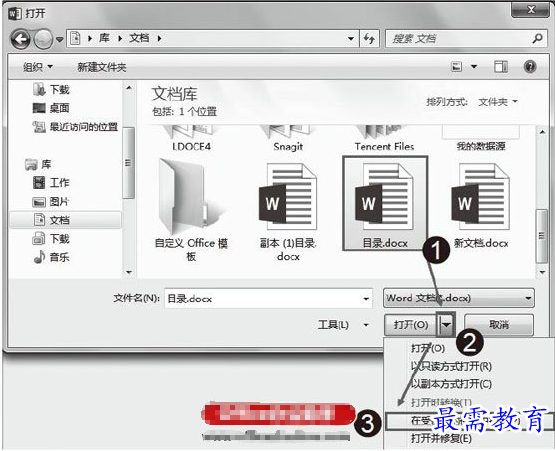Select the 我的数据源 folder

coord(481,137)
